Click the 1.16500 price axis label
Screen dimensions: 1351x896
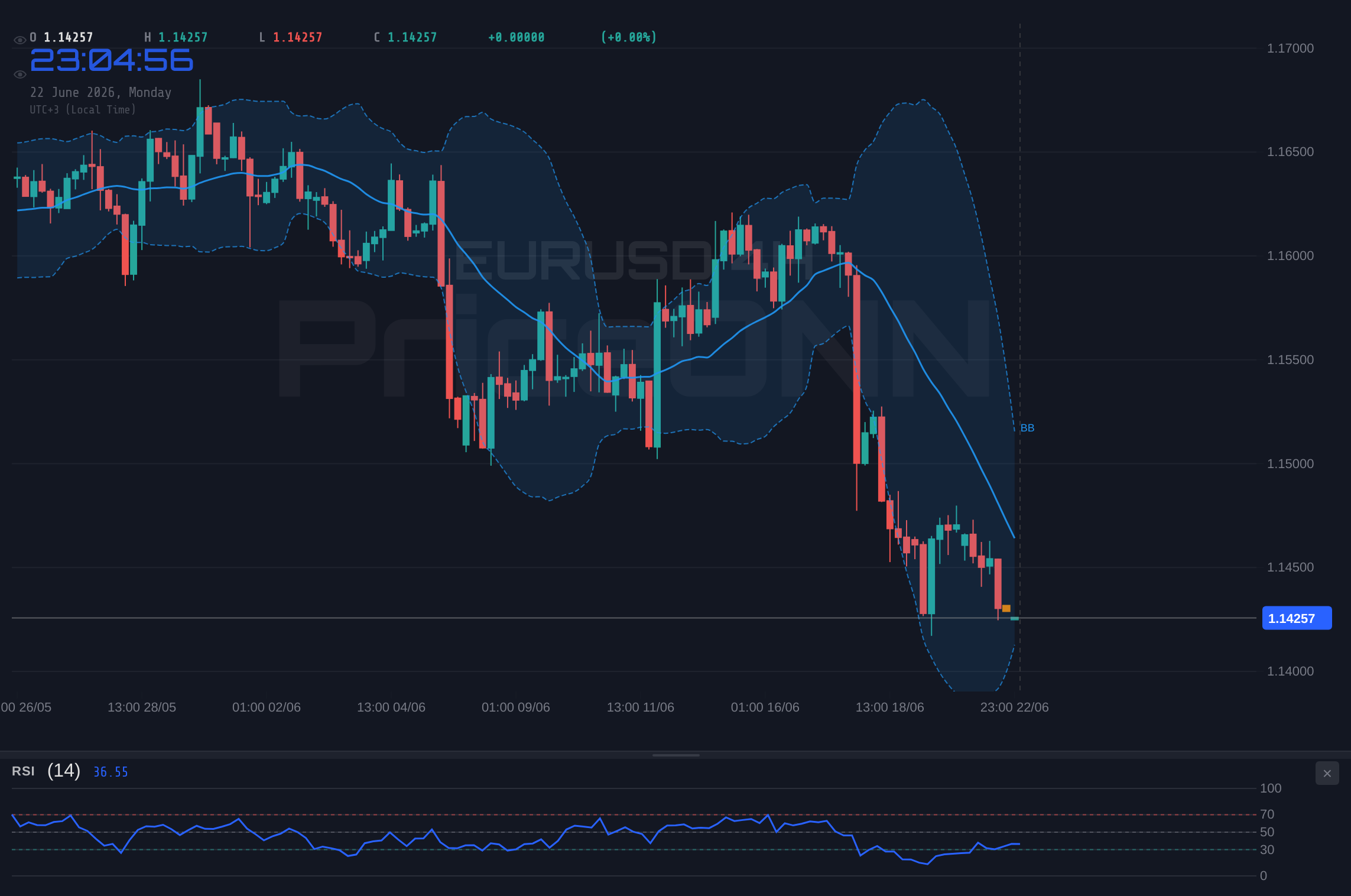coord(1290,152)
